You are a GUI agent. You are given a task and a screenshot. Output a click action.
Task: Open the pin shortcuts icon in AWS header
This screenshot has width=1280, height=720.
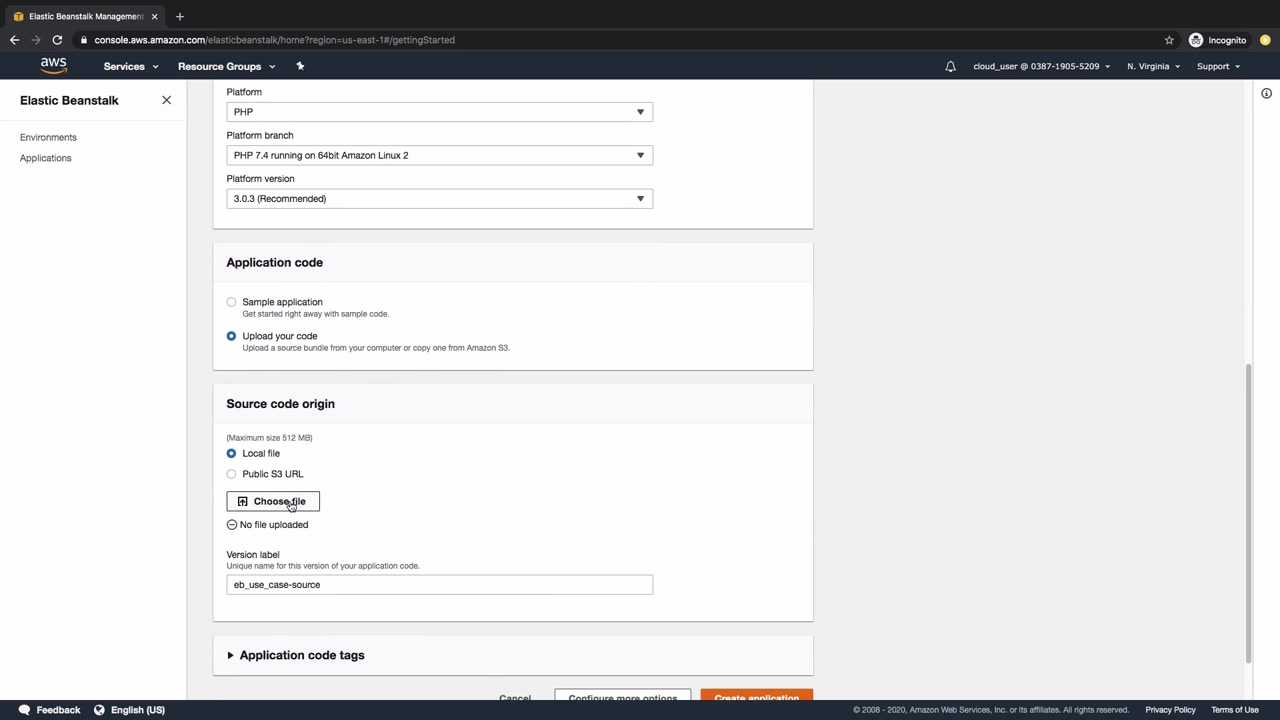[x=300, y=66]
